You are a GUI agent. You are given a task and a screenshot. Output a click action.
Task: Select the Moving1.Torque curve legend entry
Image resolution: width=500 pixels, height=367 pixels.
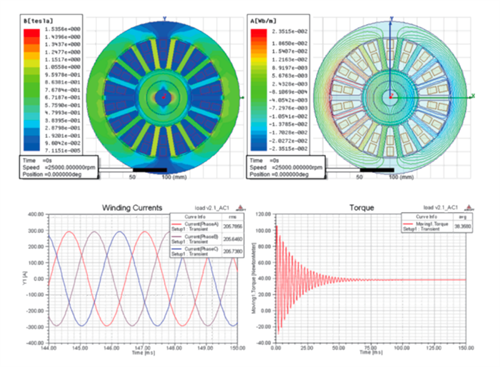428,226
